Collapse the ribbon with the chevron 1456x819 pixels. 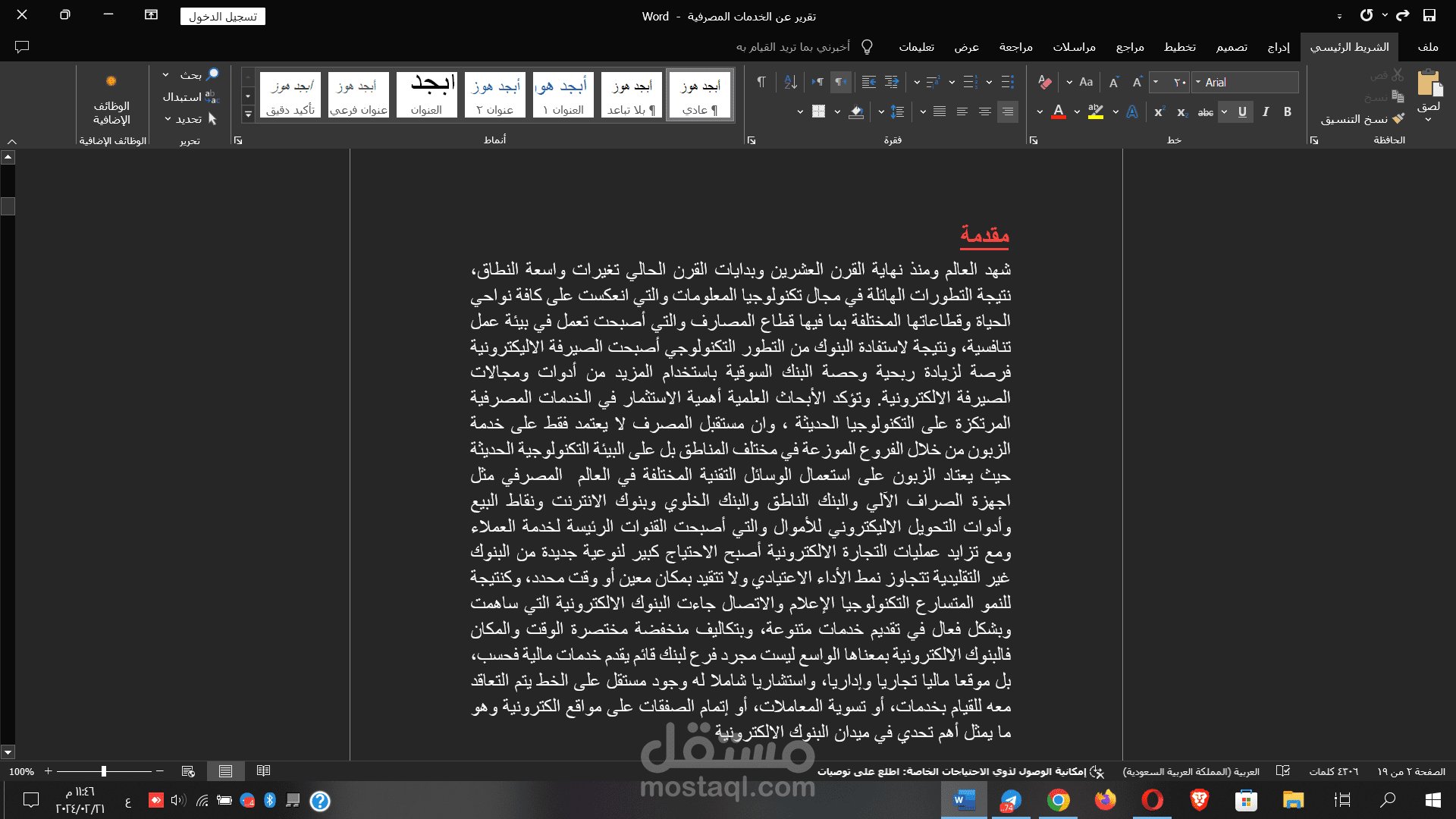click(x=12, y=141)
